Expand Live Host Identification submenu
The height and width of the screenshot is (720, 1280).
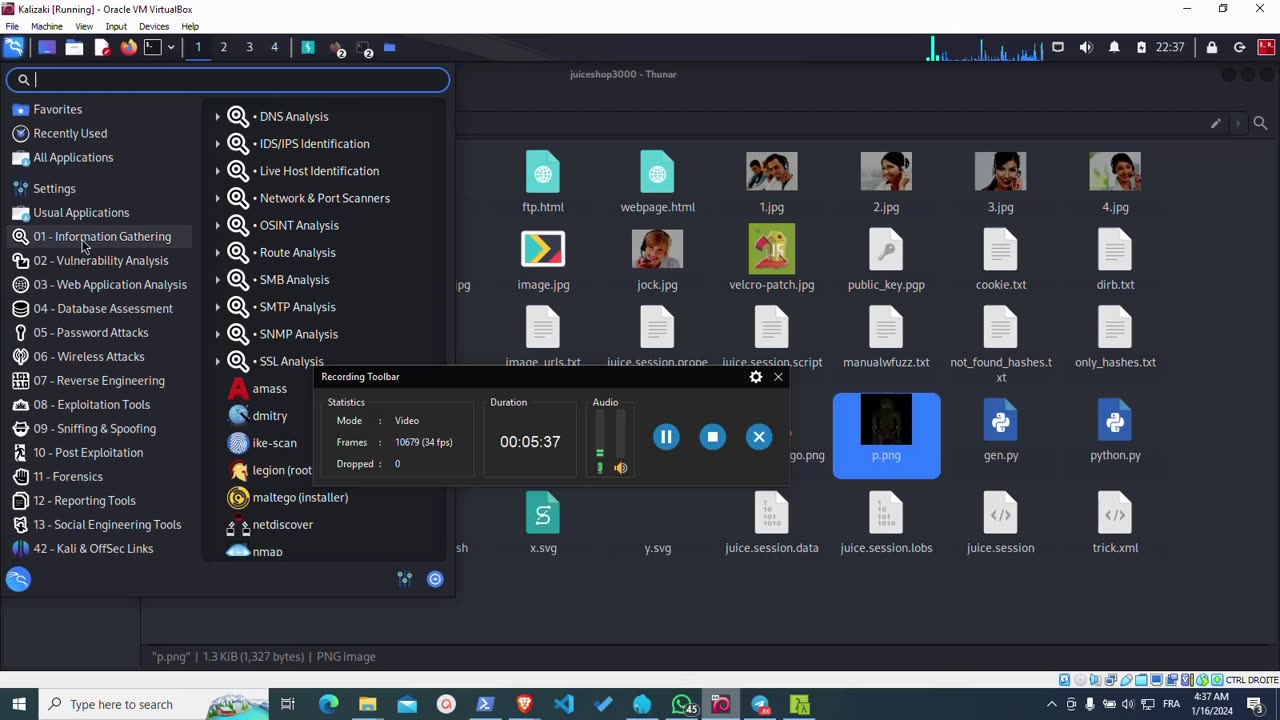297,171
